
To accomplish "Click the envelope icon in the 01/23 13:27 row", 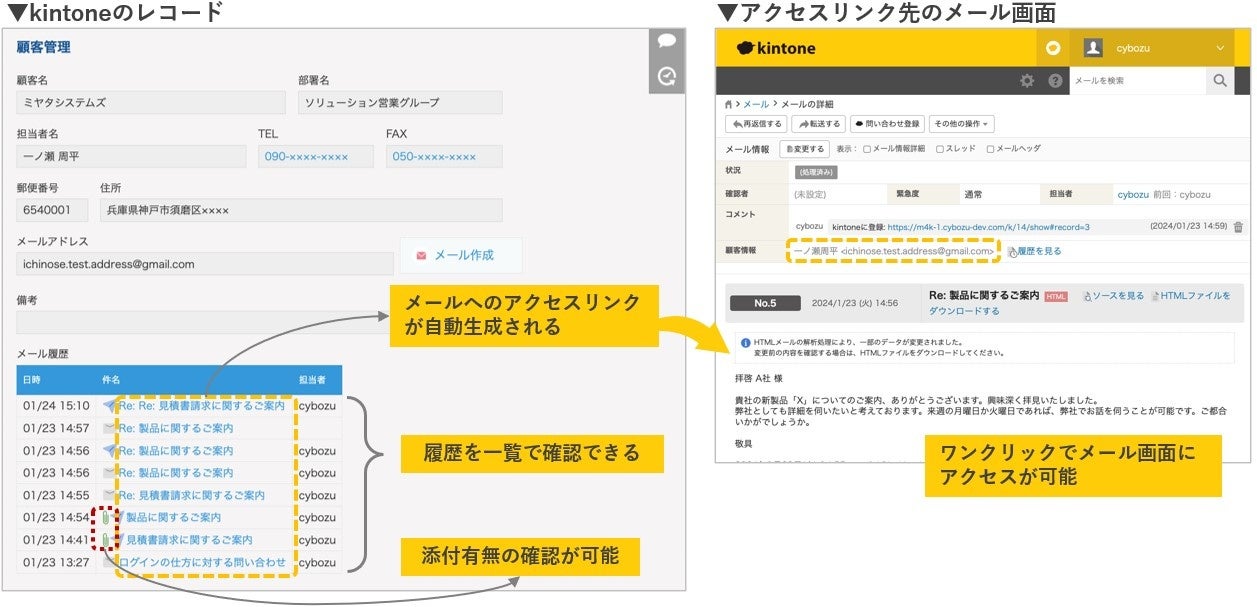I will point(110,562).
